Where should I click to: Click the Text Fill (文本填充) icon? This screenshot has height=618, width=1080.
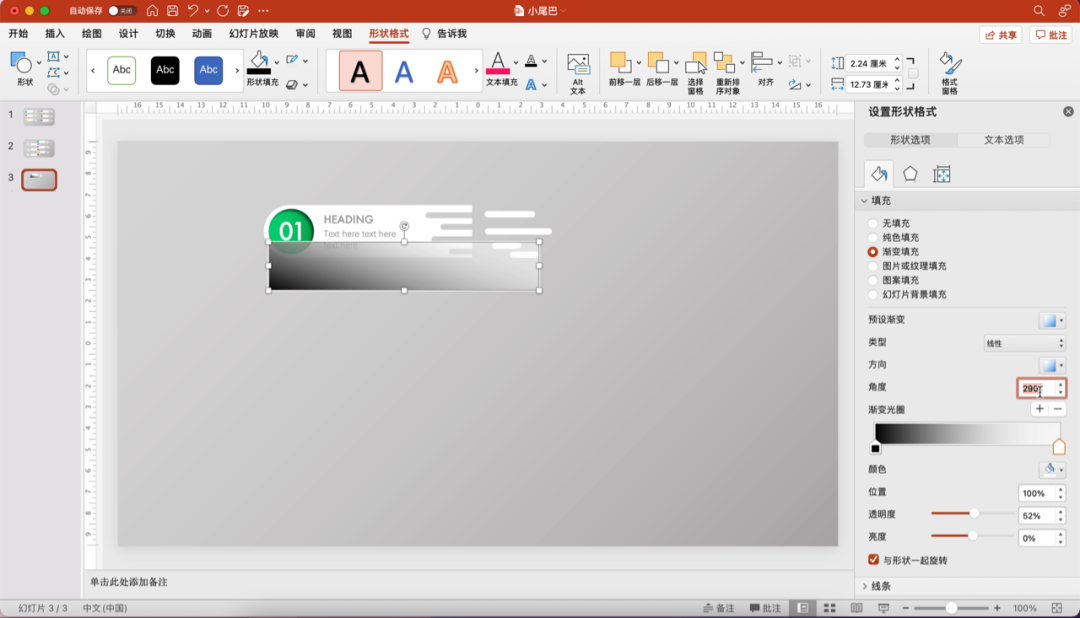498,63
